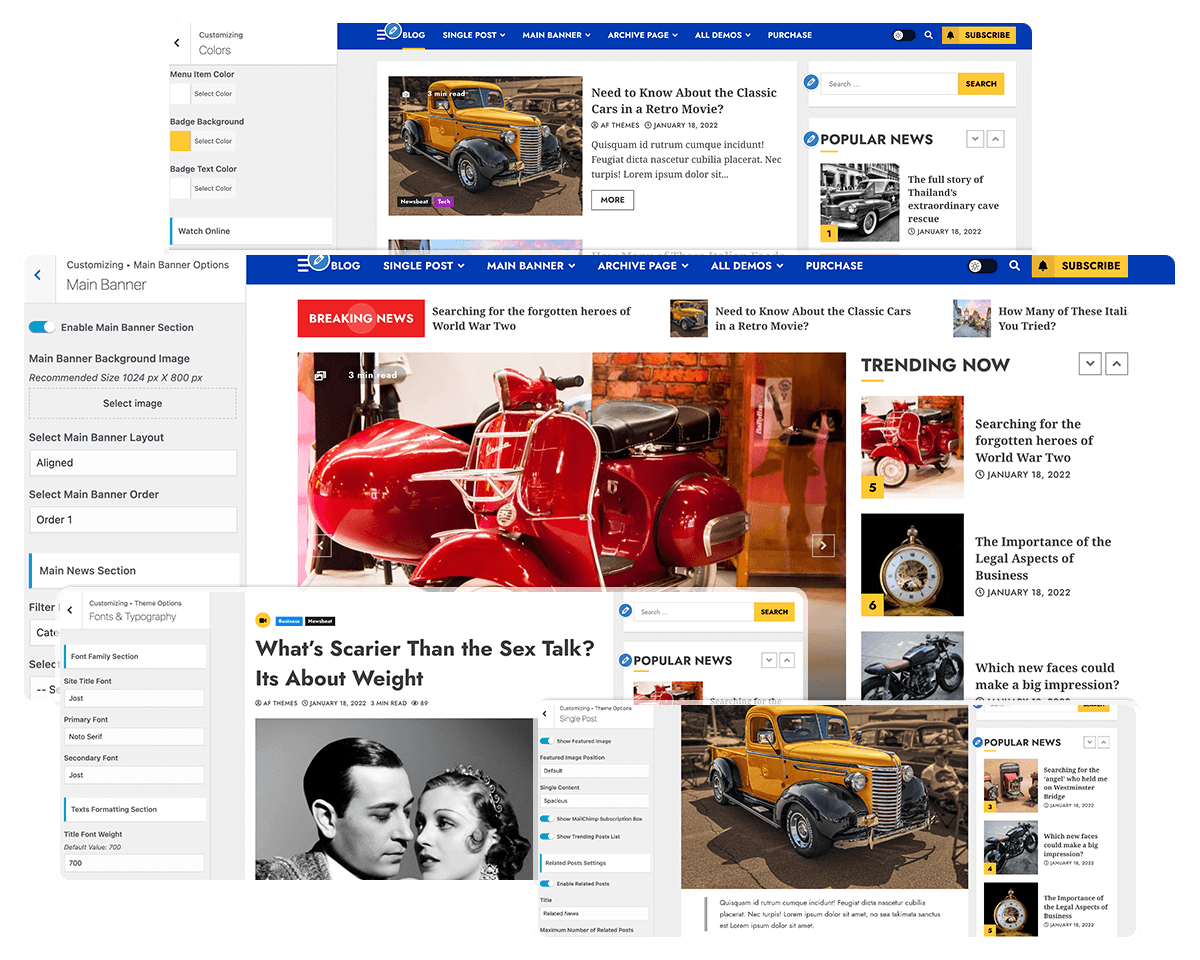The height and width of the screenshot is (960, 1200).
Task: Open search icon in Main Banner window header
Action: [1014, 266]
